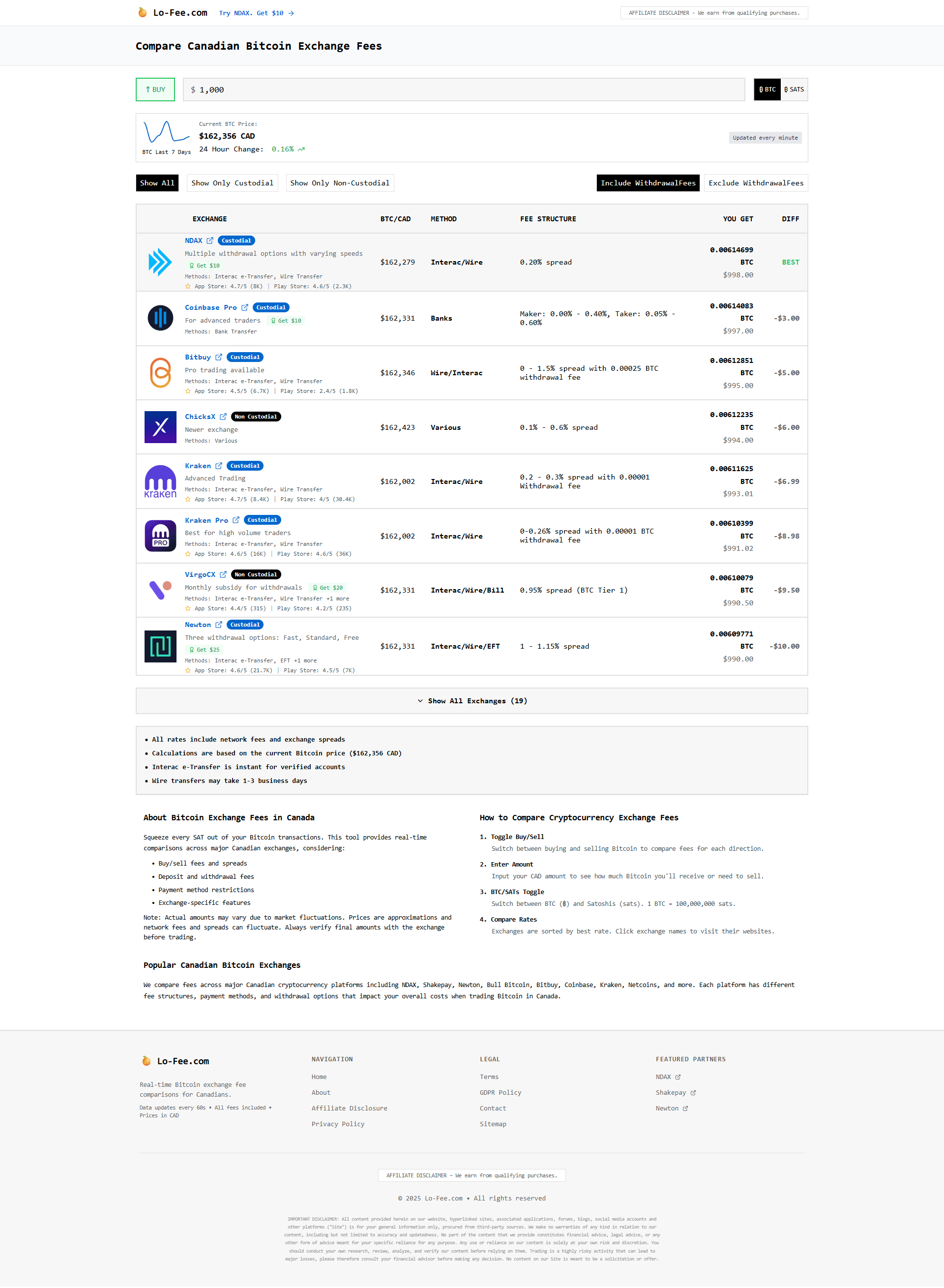Open footer Affiliate Disclosure link
Viewport: 944px width, 1288px height.
tap(349, 1108)
